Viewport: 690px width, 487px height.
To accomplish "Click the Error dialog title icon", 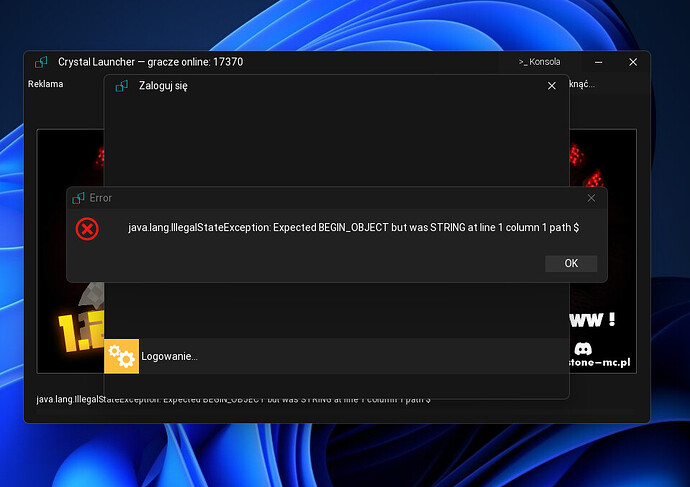I will (78, 198).
